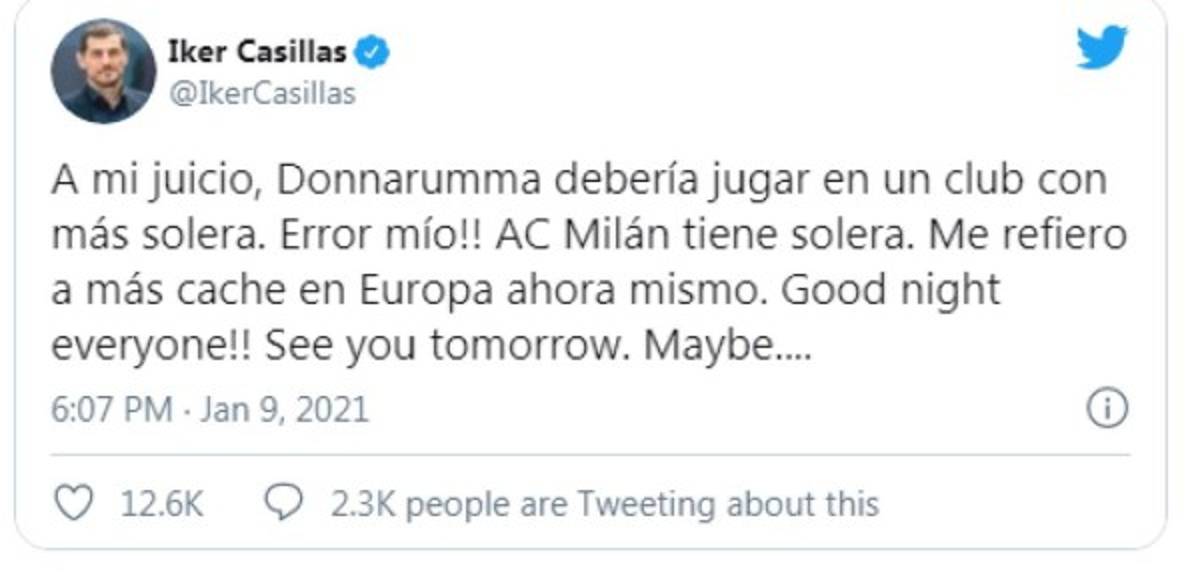Click the 12.6K likes count
The width and height of the screenshot is (1200, 578).
162,504
